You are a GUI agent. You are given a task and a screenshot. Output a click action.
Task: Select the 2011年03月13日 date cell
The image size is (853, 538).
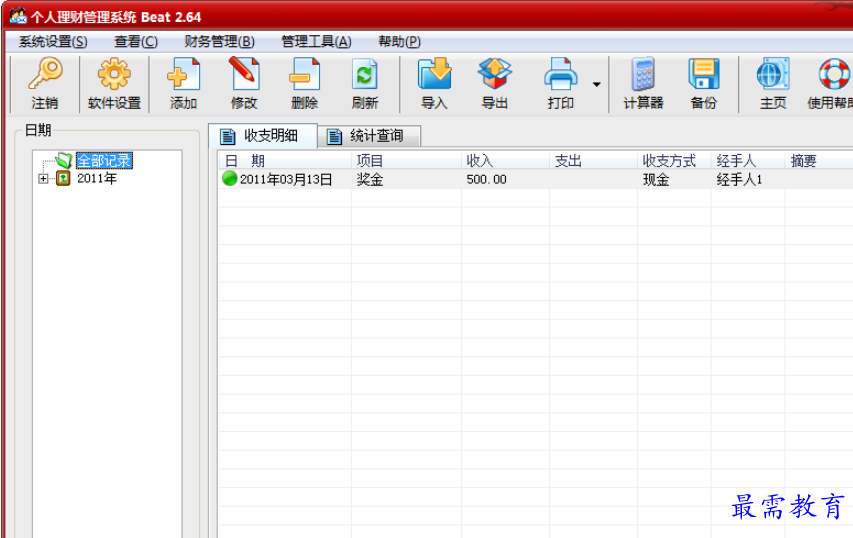pos(286,180)
